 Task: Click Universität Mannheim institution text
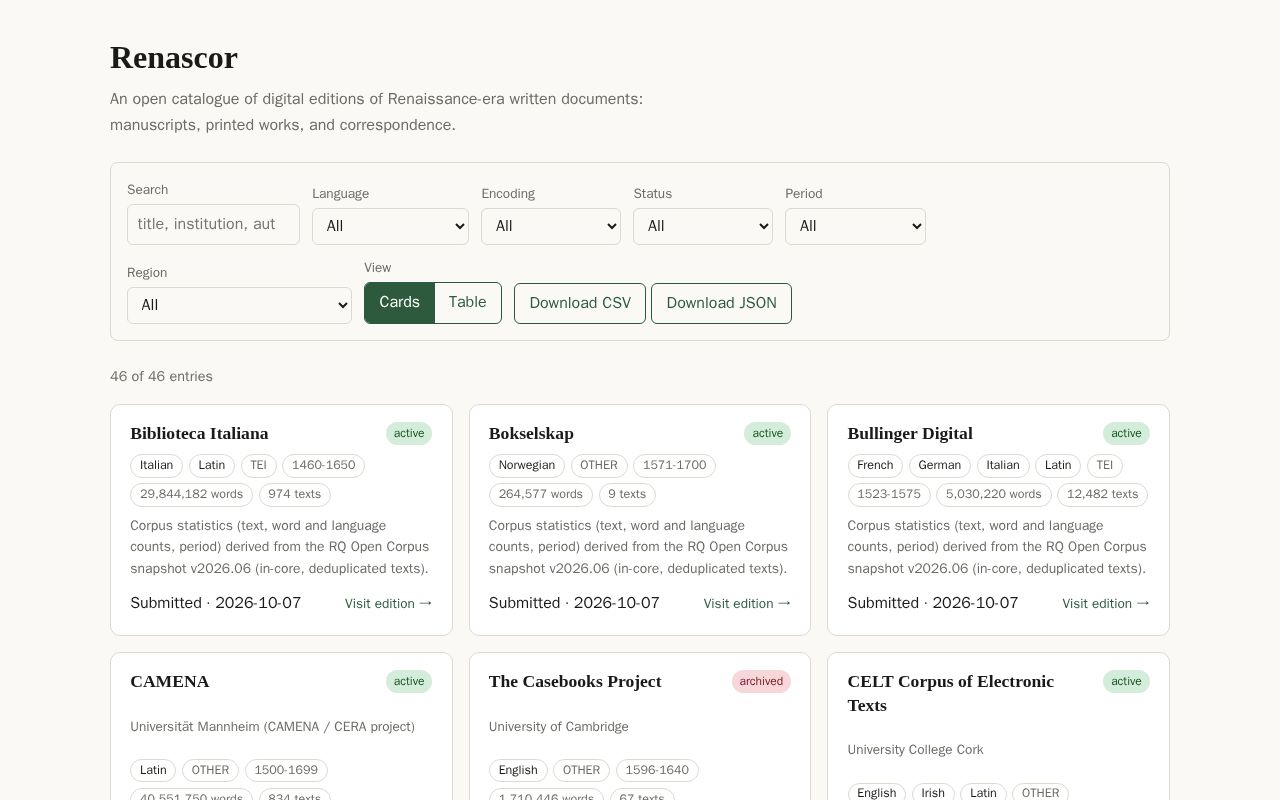(272, 727)
